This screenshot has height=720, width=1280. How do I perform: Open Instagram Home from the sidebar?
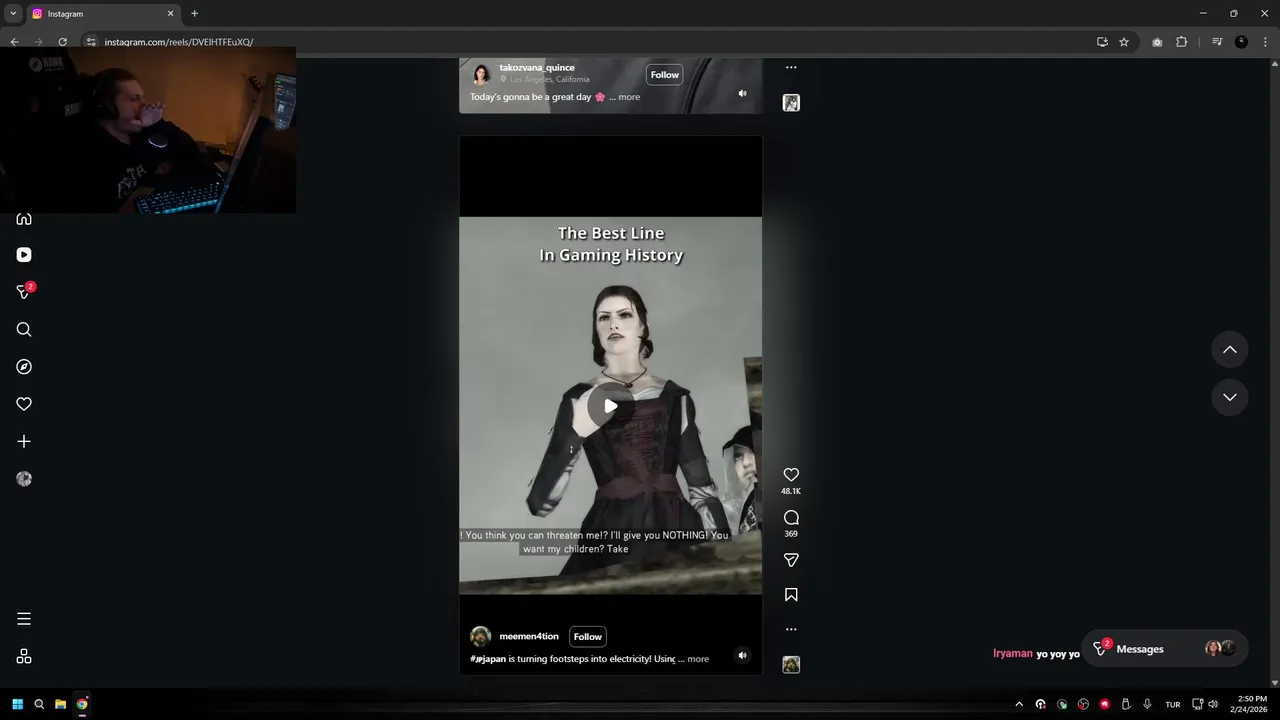[x=24, y=219]
